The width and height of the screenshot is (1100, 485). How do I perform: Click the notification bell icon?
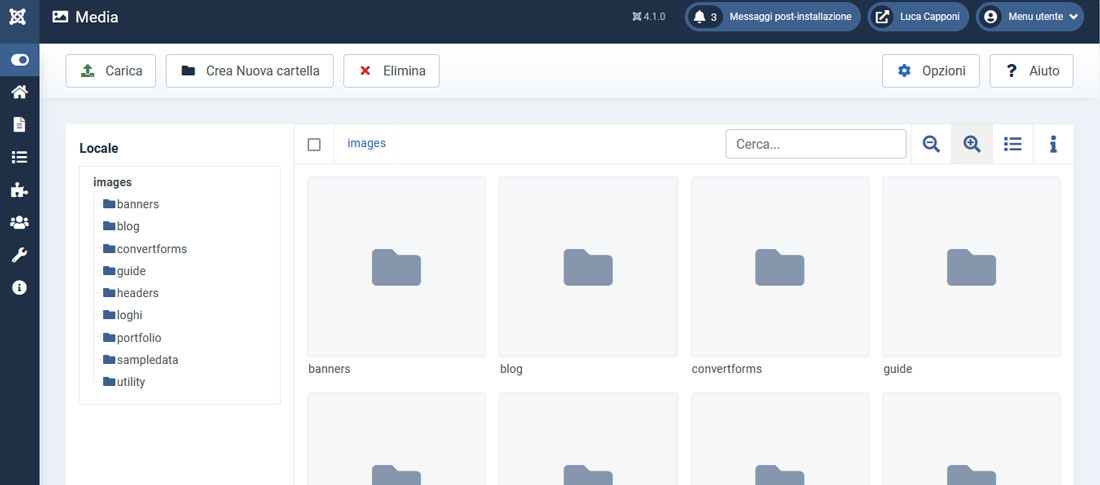pos(699,17)
